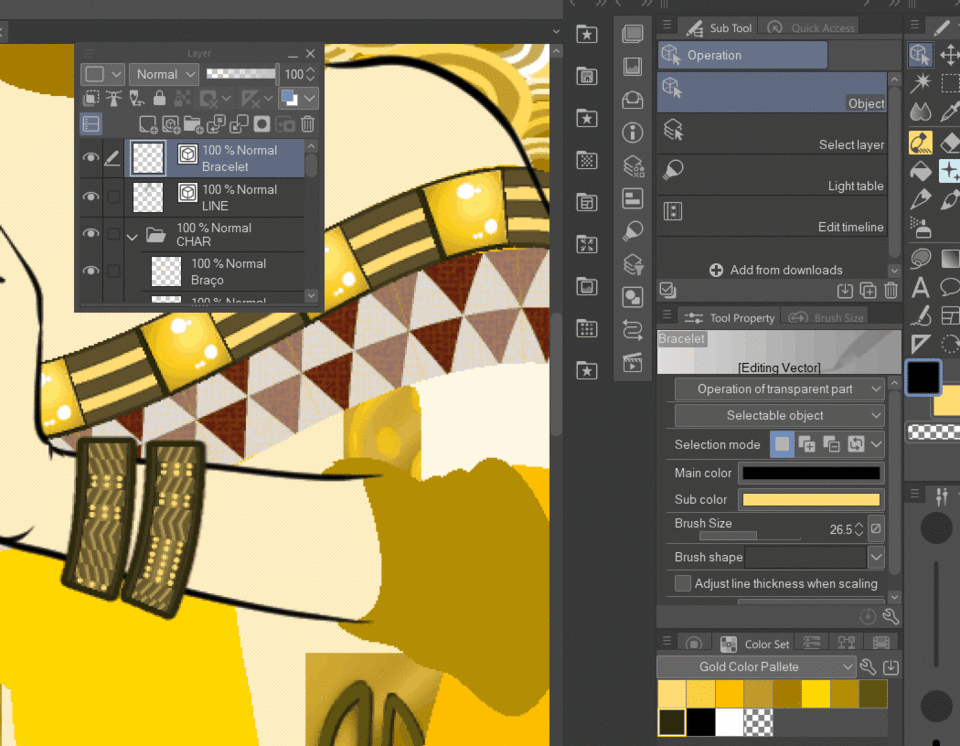
Task: Pick the Fill bucket tool
Action: point(920,171)
